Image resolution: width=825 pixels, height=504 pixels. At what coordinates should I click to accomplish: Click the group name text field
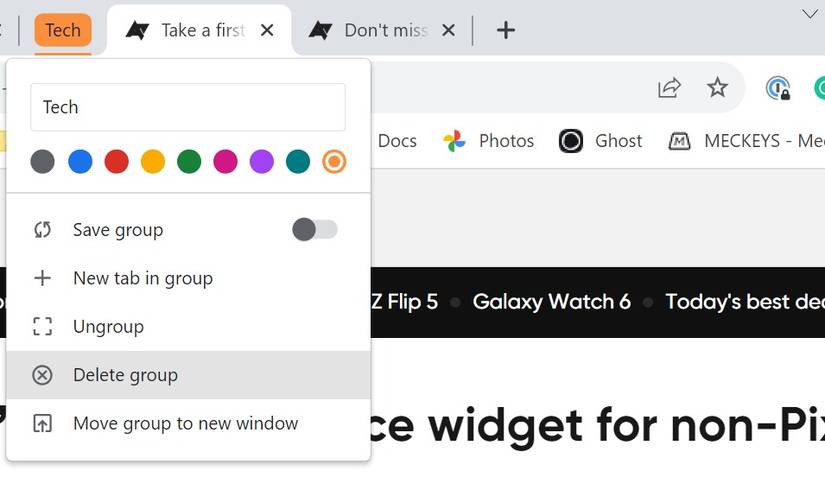tap(188, 107)
